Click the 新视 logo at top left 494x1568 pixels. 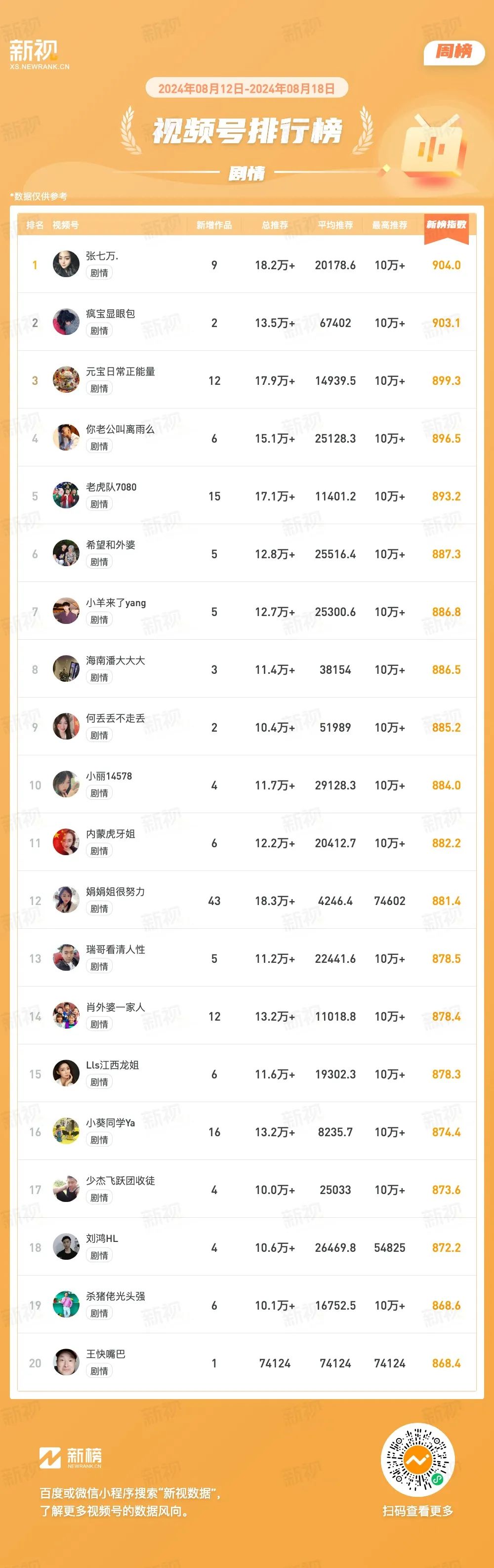click(39, 54)
